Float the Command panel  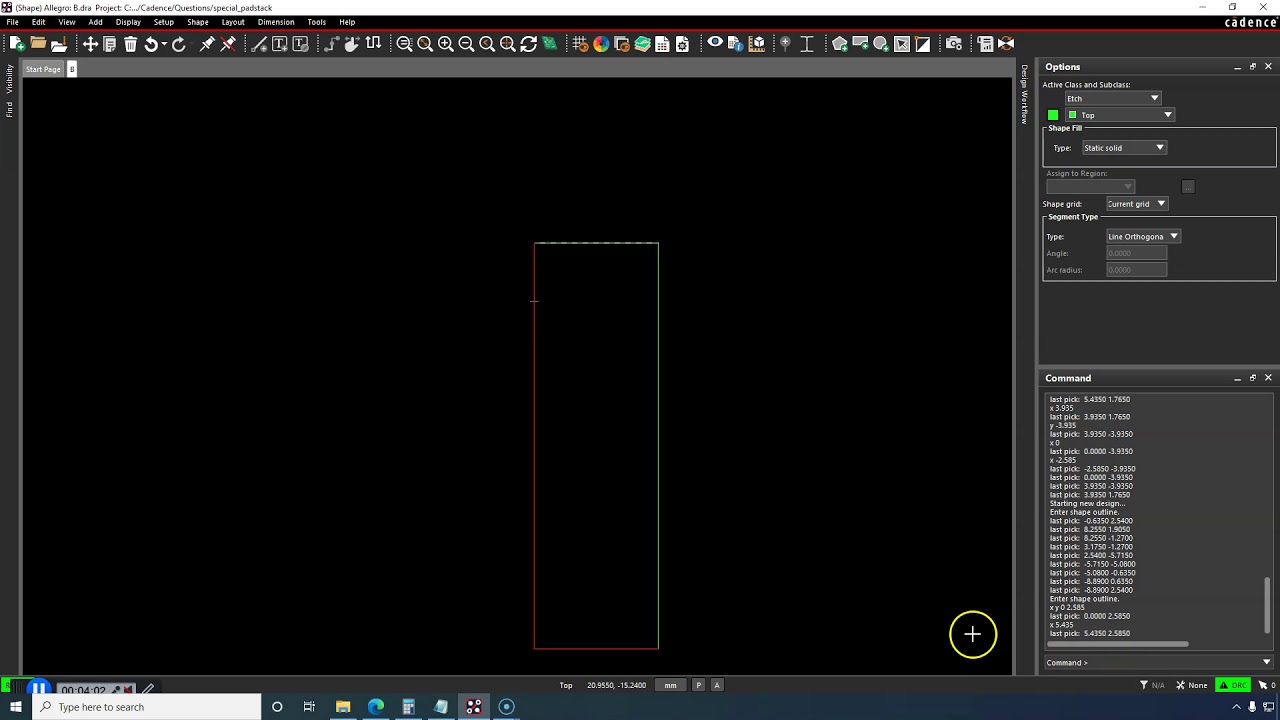click(x=1253, y=378)
